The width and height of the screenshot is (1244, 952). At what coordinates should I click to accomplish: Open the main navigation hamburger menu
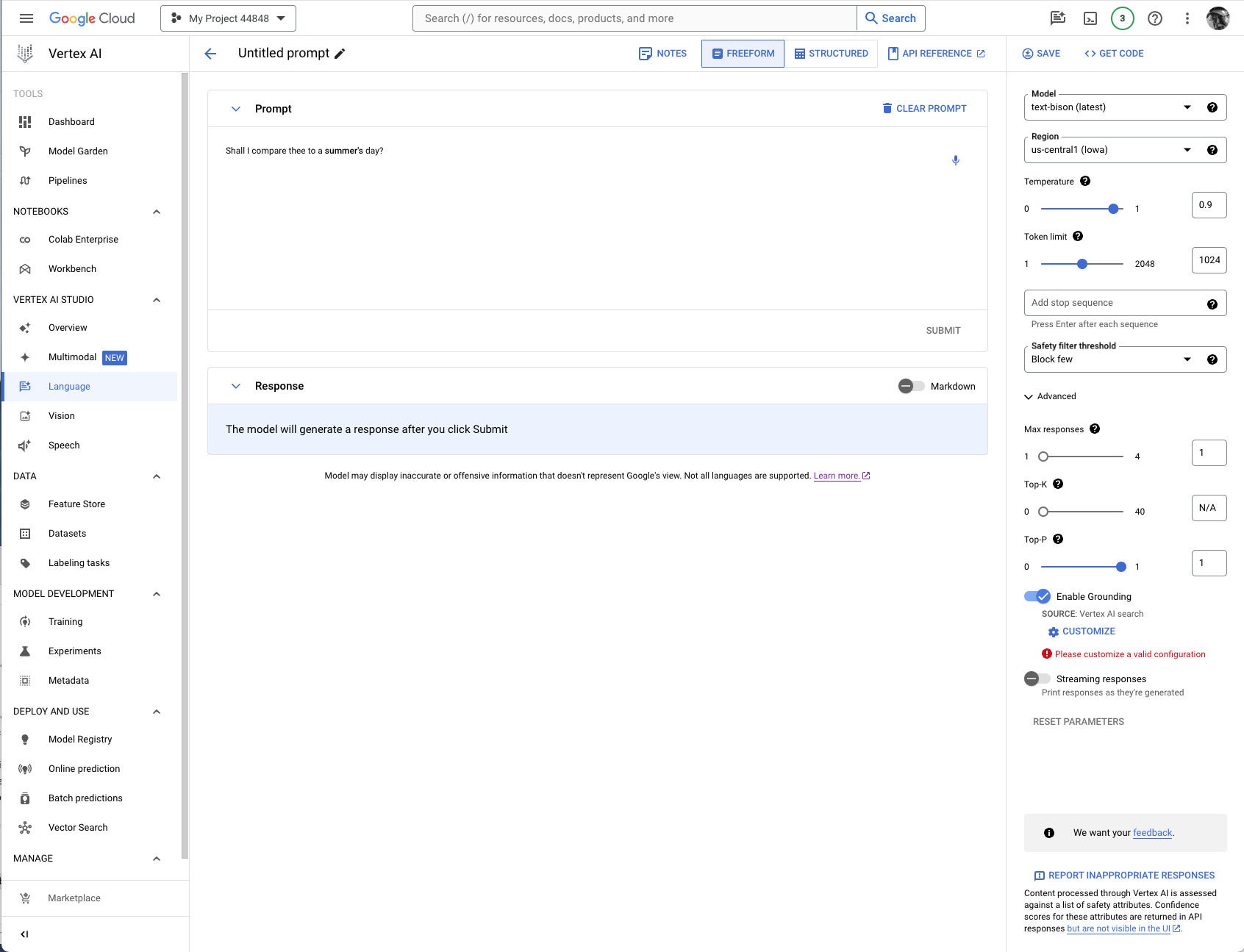pyautogui.click(x=26, y=18)
